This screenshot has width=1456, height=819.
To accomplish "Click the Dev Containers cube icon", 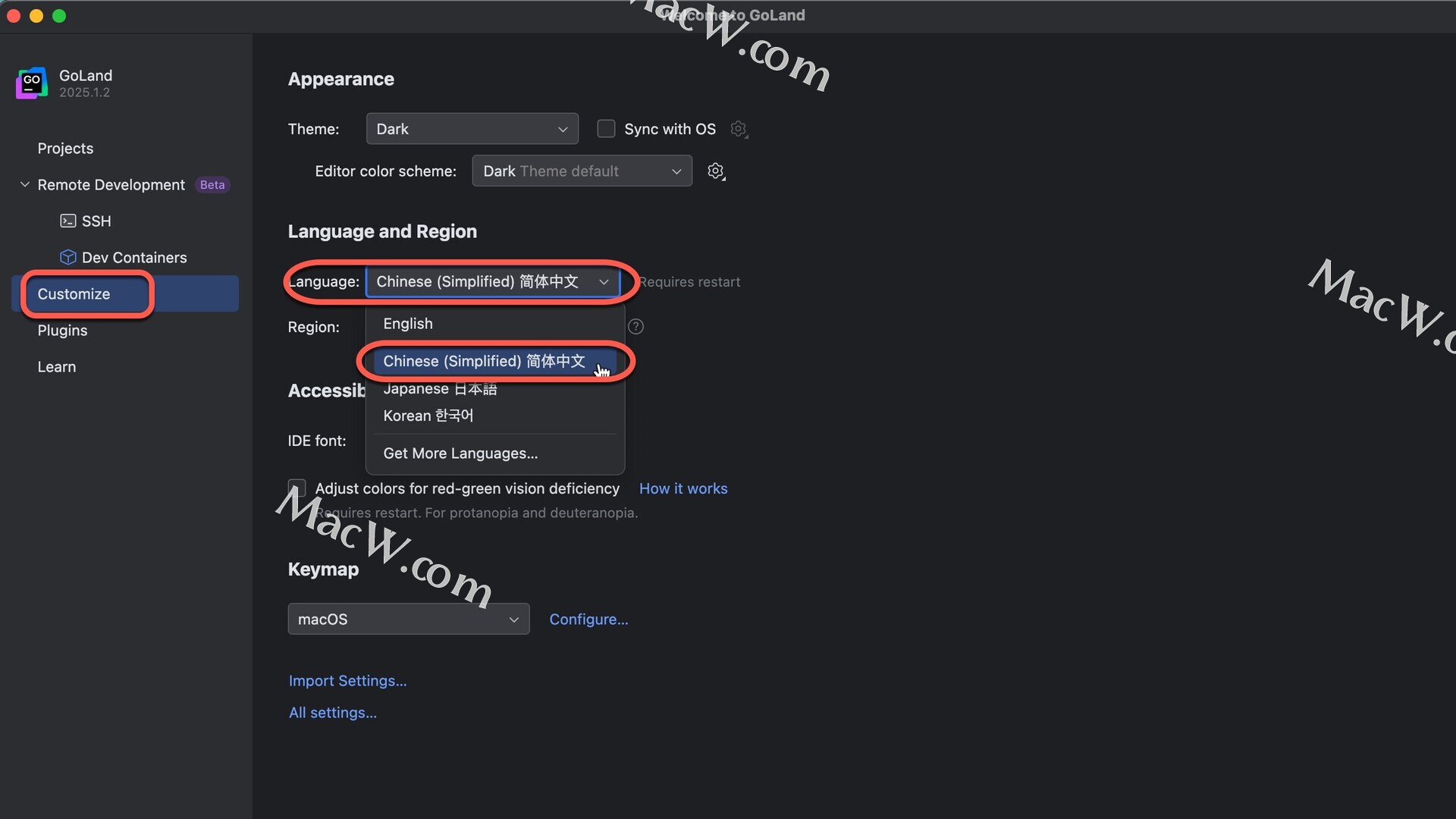I will 67,257.
